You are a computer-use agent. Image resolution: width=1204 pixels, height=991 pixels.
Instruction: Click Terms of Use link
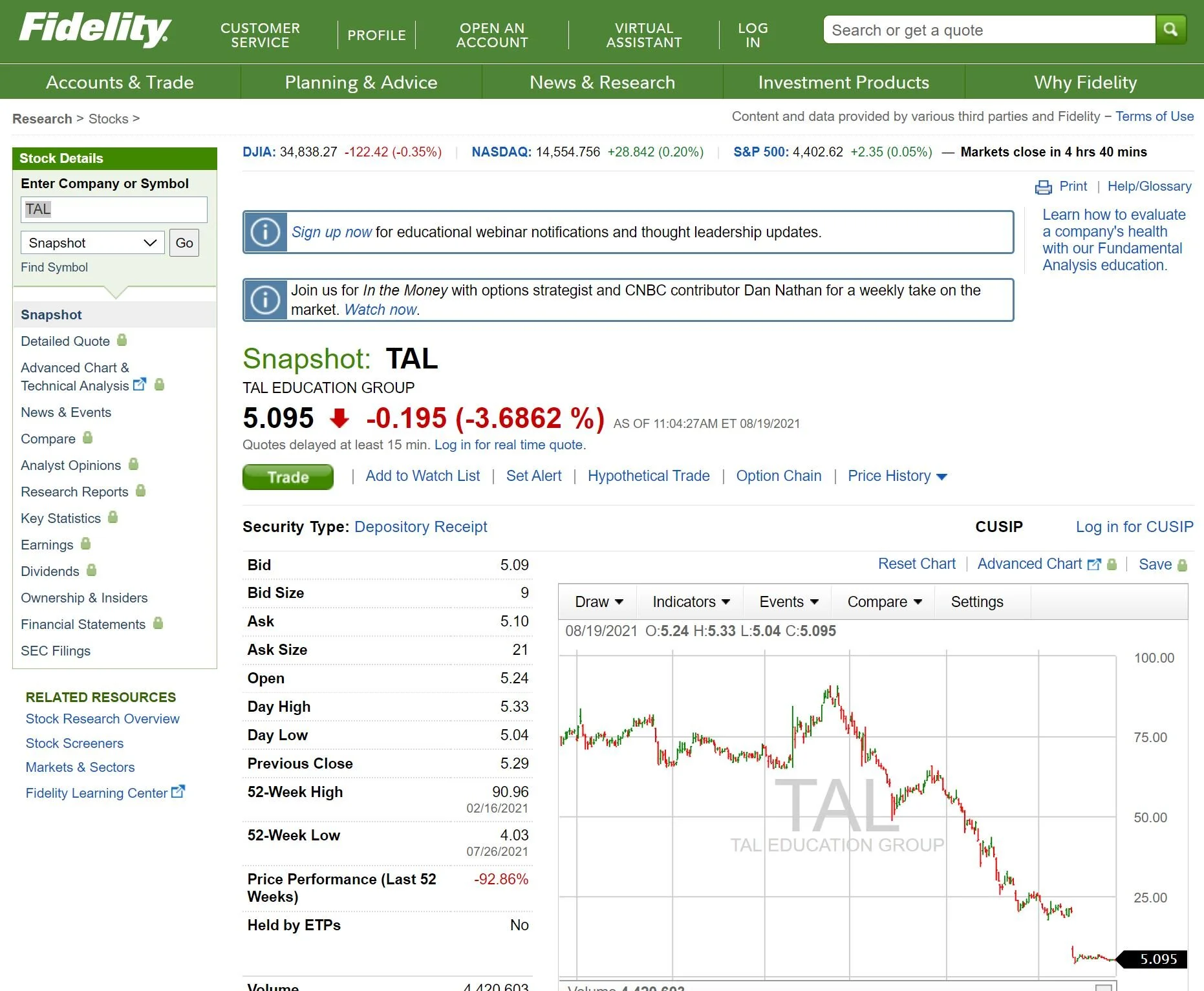click(x=1154, y=116)
